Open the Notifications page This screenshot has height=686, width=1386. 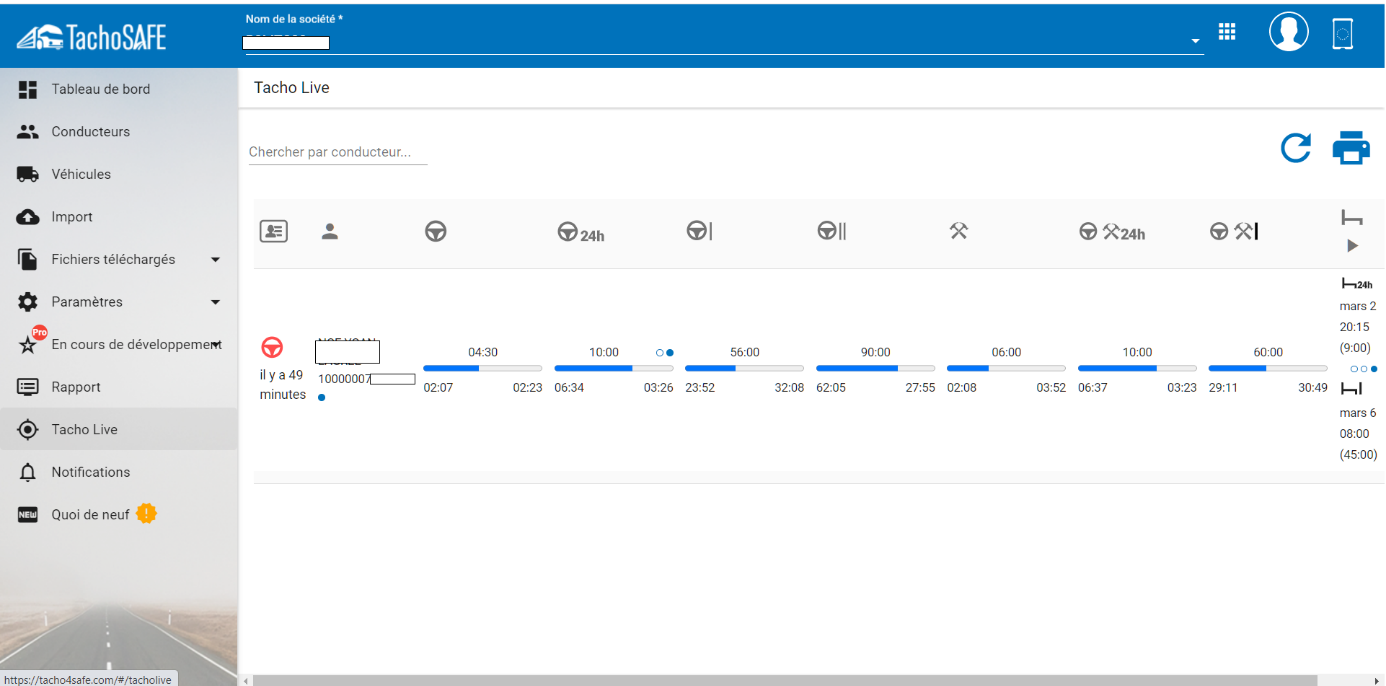tap(90, 472)
